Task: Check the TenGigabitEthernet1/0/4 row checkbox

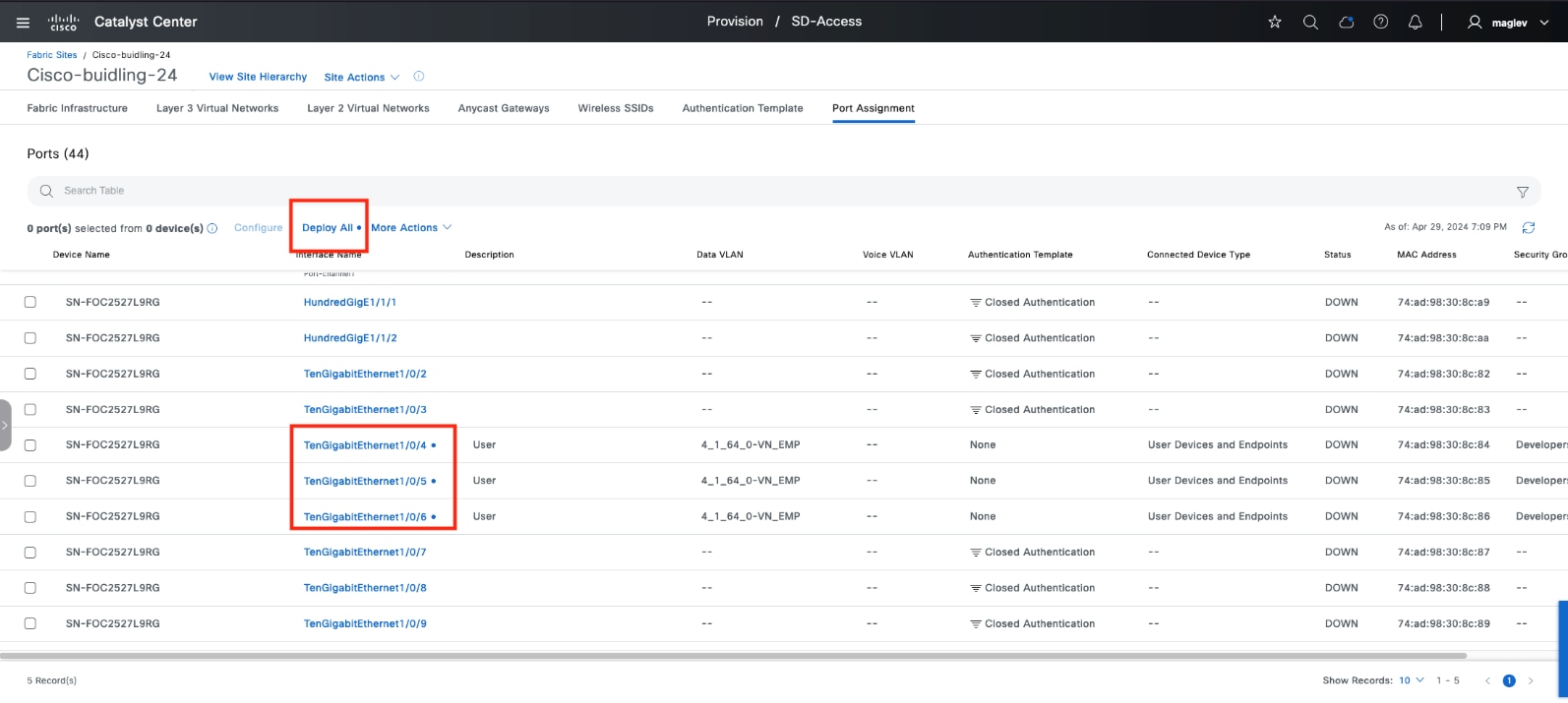Action: (30, 445)
